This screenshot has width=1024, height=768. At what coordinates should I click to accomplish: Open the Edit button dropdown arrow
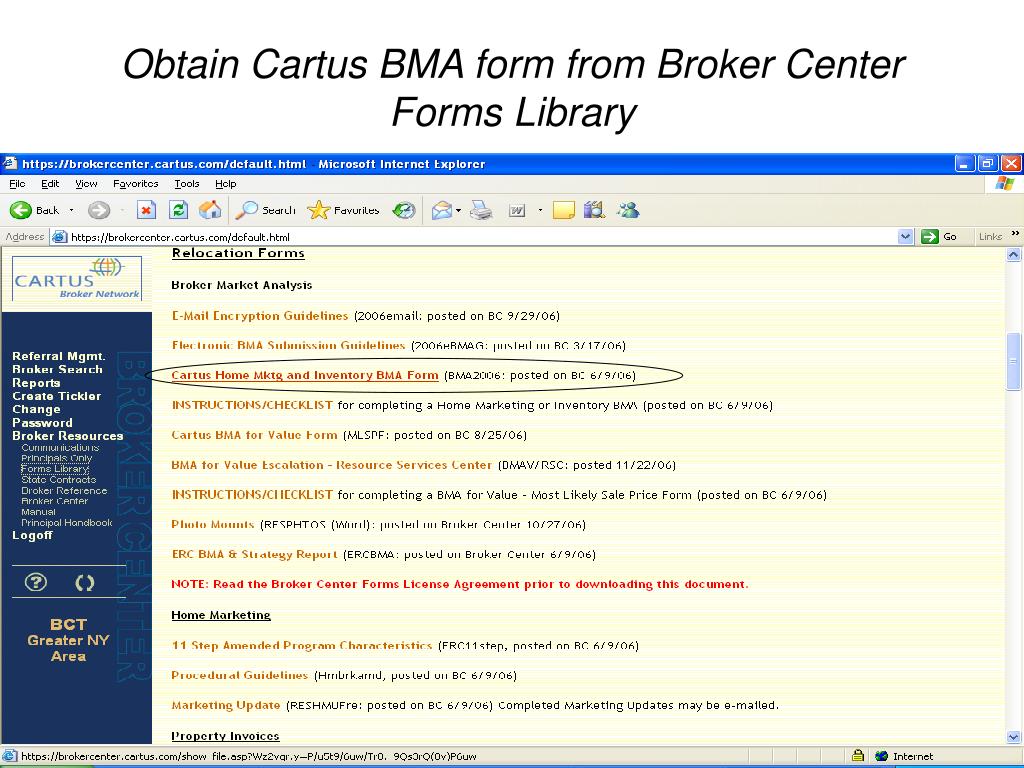pyautogui.click(x=540, y=210)
